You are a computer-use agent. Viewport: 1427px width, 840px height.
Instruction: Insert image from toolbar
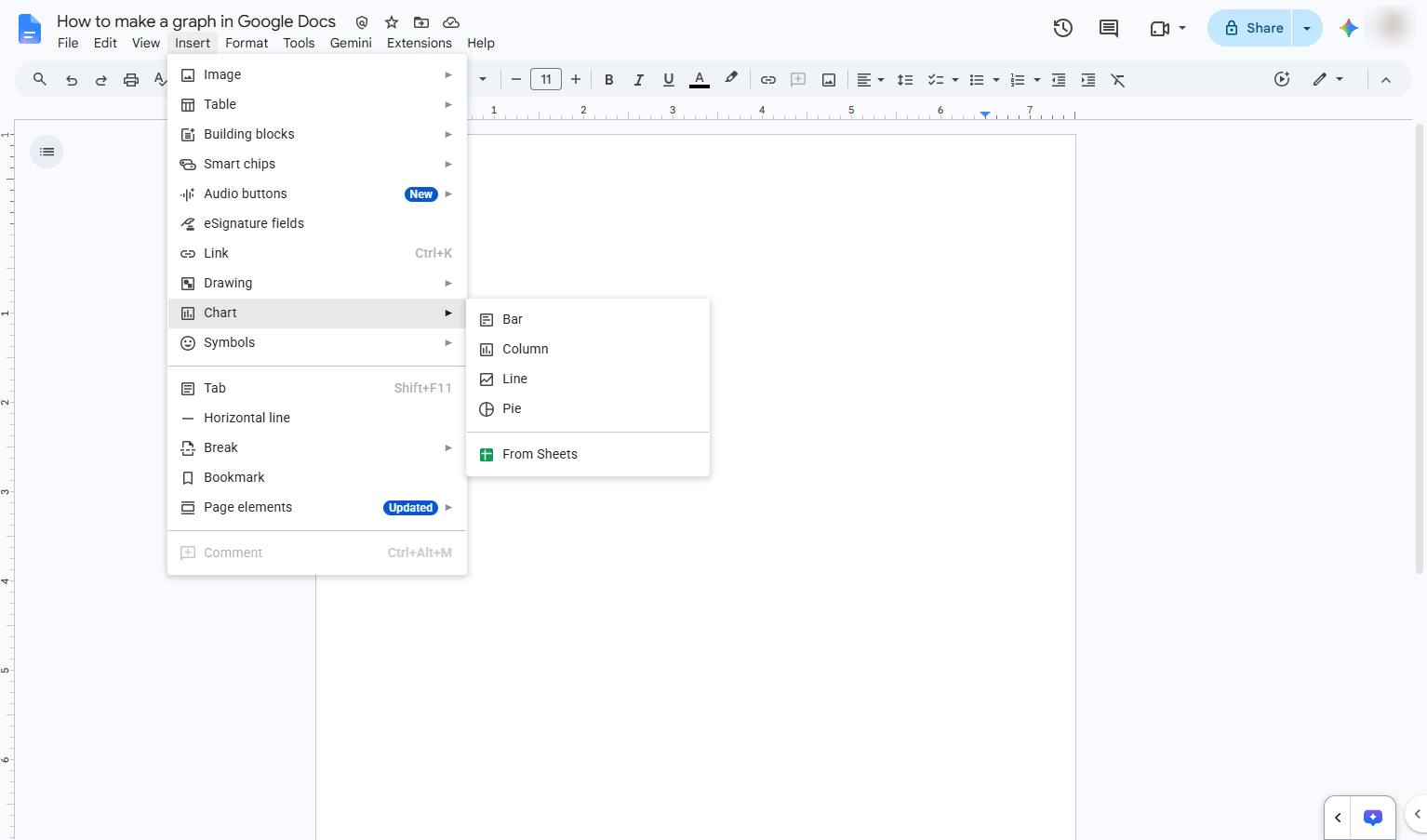(x=829, y=80)
